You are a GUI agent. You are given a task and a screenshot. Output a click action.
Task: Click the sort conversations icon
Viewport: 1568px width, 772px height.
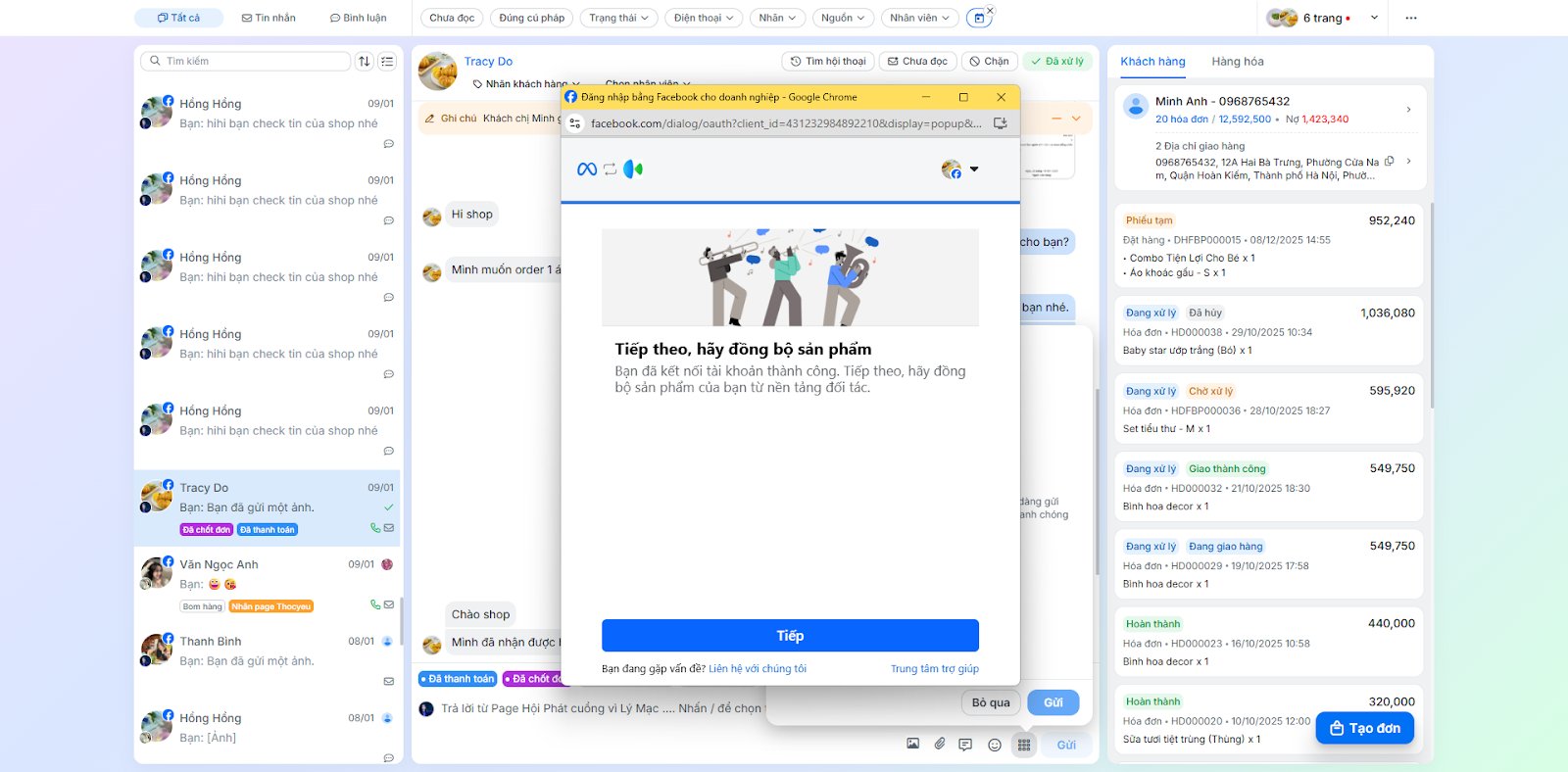click(x=365, y=62)
